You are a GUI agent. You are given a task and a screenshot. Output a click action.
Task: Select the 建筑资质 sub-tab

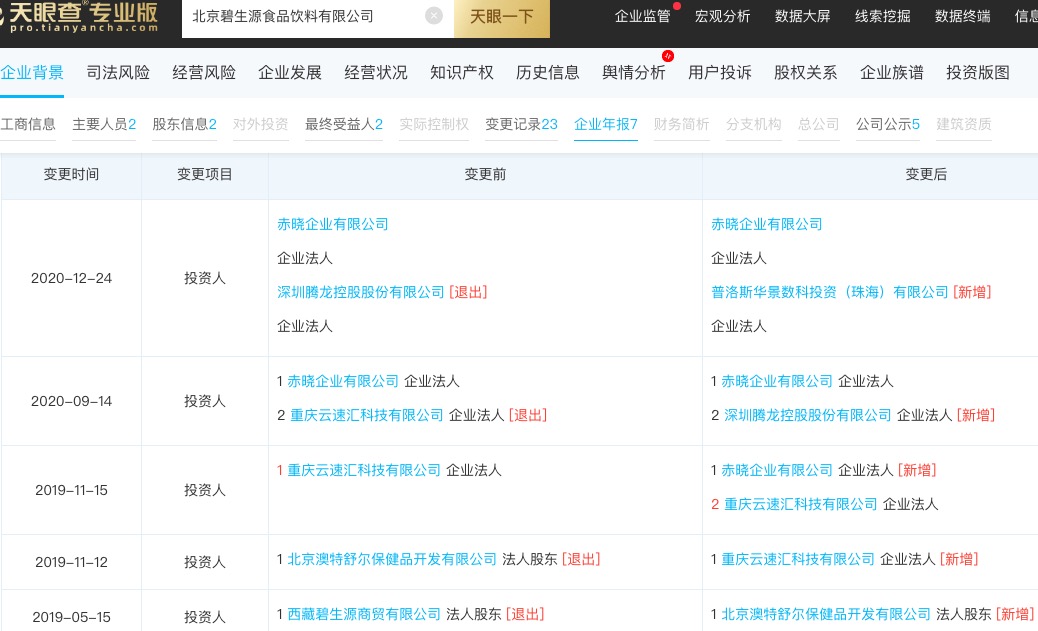964,124
